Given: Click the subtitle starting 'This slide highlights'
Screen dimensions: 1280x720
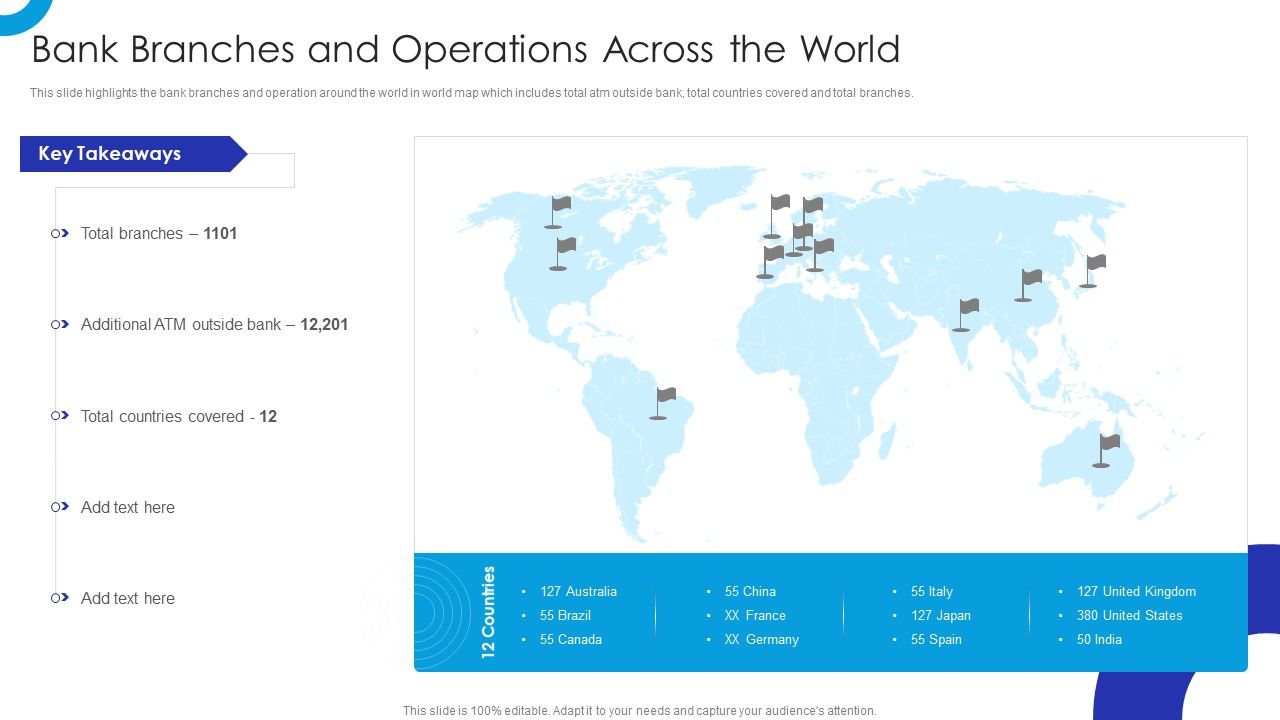Looking at the screenshot, I should [x=471, y=93].
